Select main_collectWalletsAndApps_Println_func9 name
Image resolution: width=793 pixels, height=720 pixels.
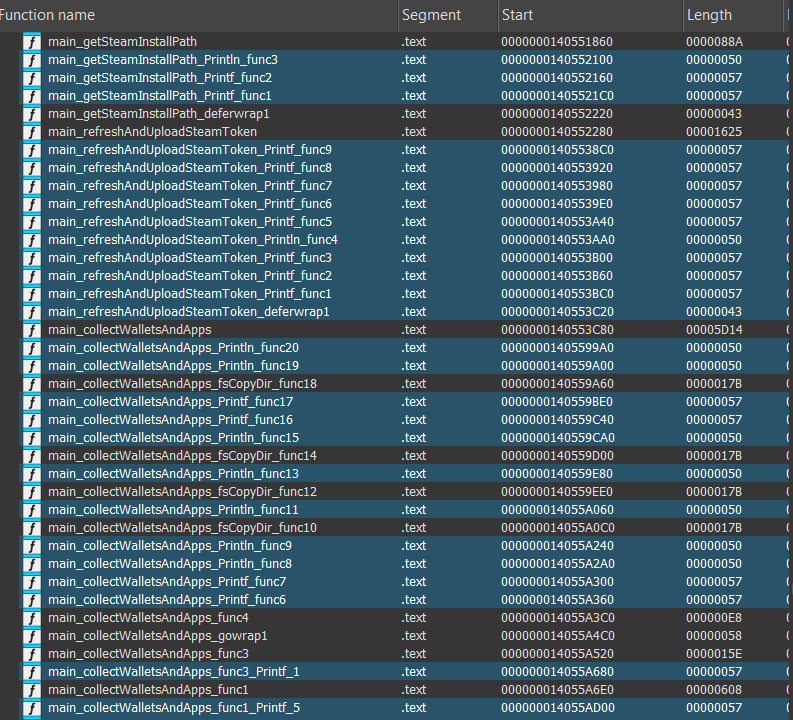click(x=170, y=546)
